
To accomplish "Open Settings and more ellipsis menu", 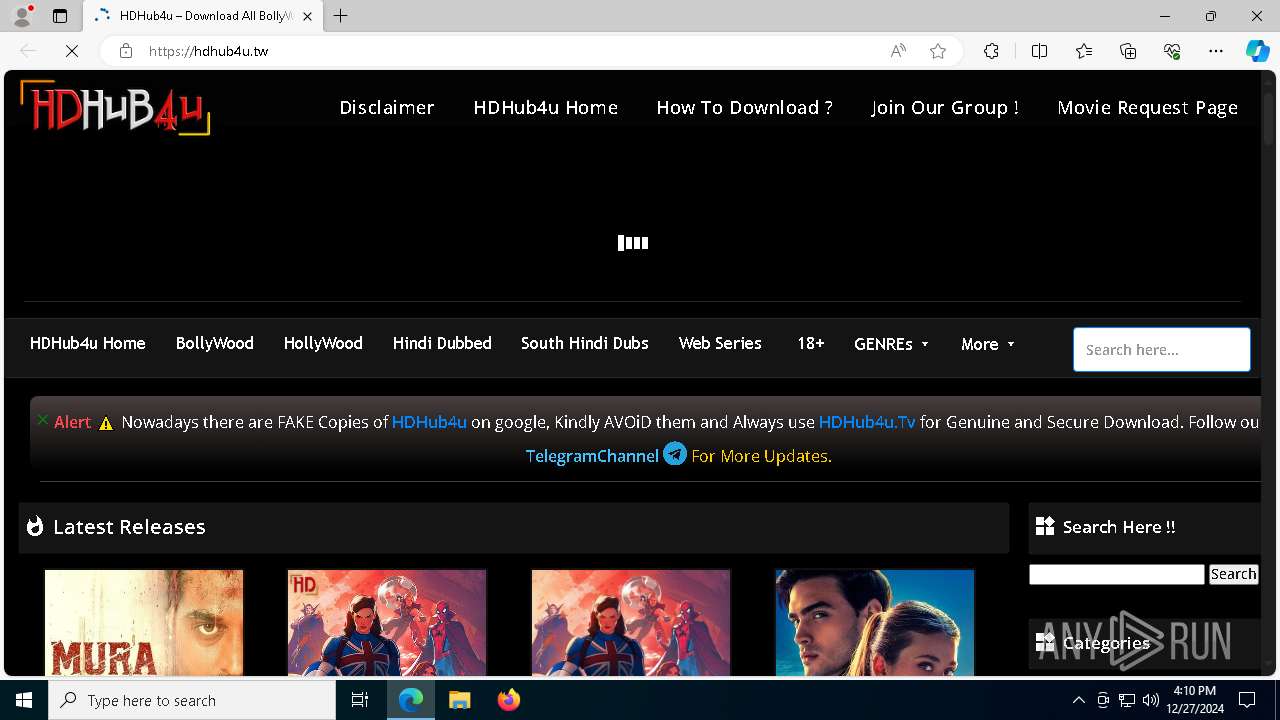I will pyautogui.click(x=1216, y=51).
